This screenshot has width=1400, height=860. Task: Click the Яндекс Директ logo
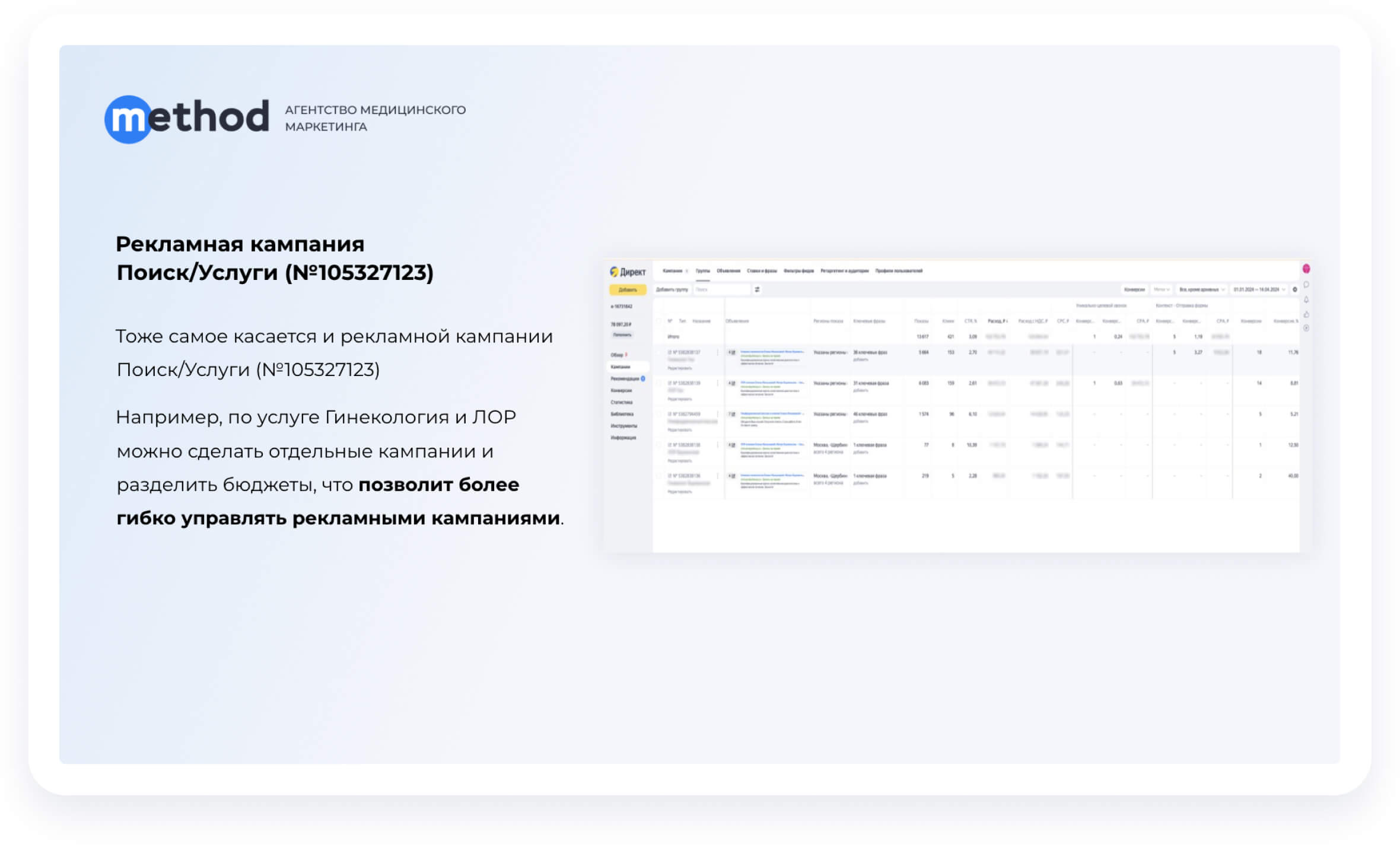click(628, 272)
